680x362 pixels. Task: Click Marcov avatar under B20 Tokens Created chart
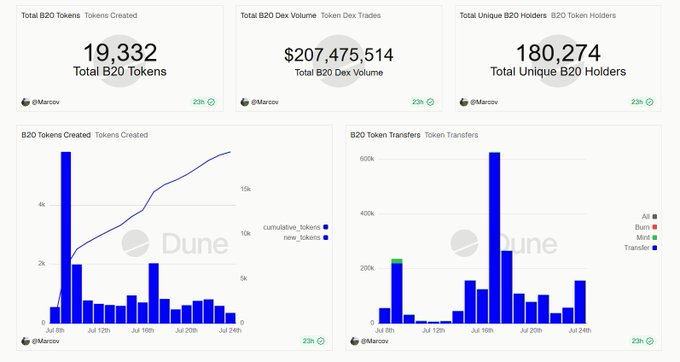[26, 341]
